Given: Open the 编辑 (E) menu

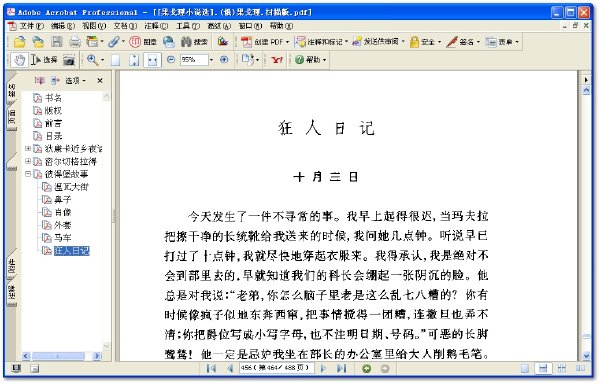Looking at the screenshot, I should click(x=63, y=26).
